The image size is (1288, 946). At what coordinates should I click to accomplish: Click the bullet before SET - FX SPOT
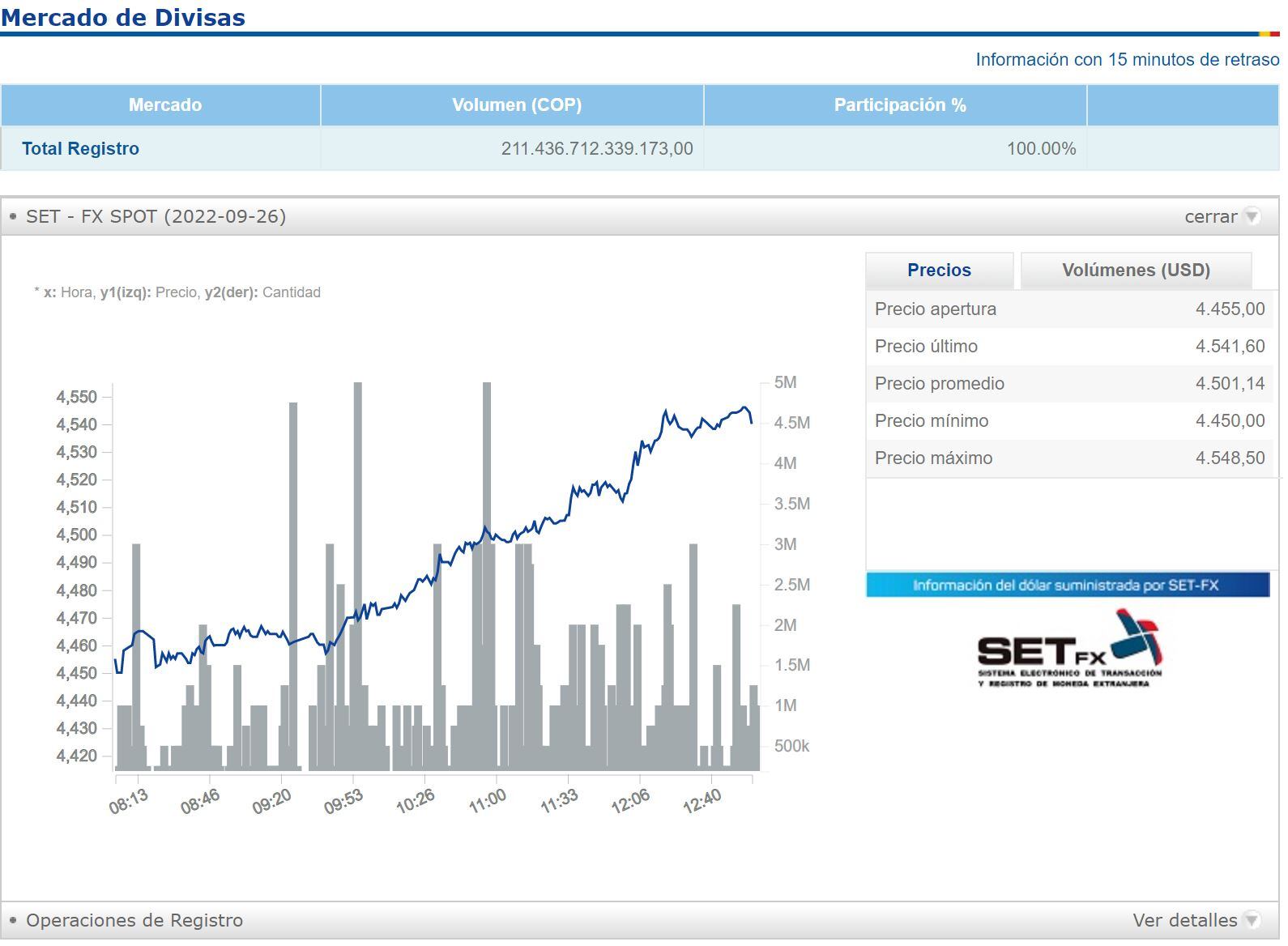(13, 217)
